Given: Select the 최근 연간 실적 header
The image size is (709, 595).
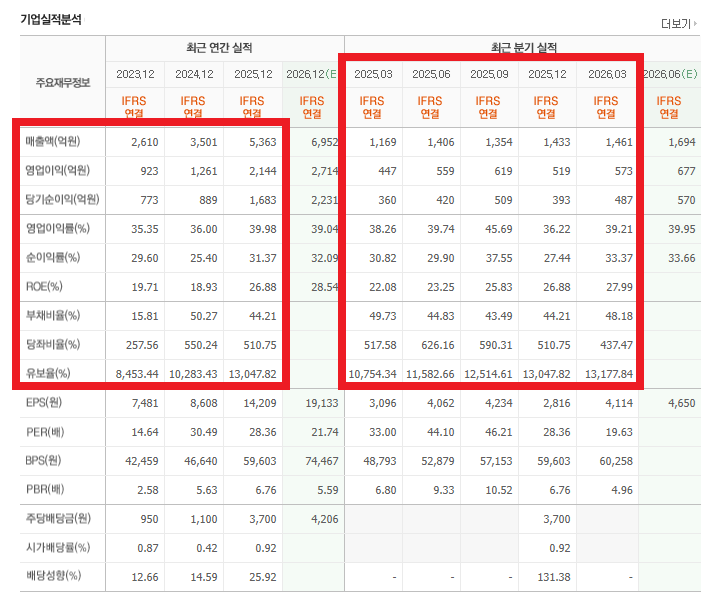Looking at the screenshot, I should pos(219,47).
